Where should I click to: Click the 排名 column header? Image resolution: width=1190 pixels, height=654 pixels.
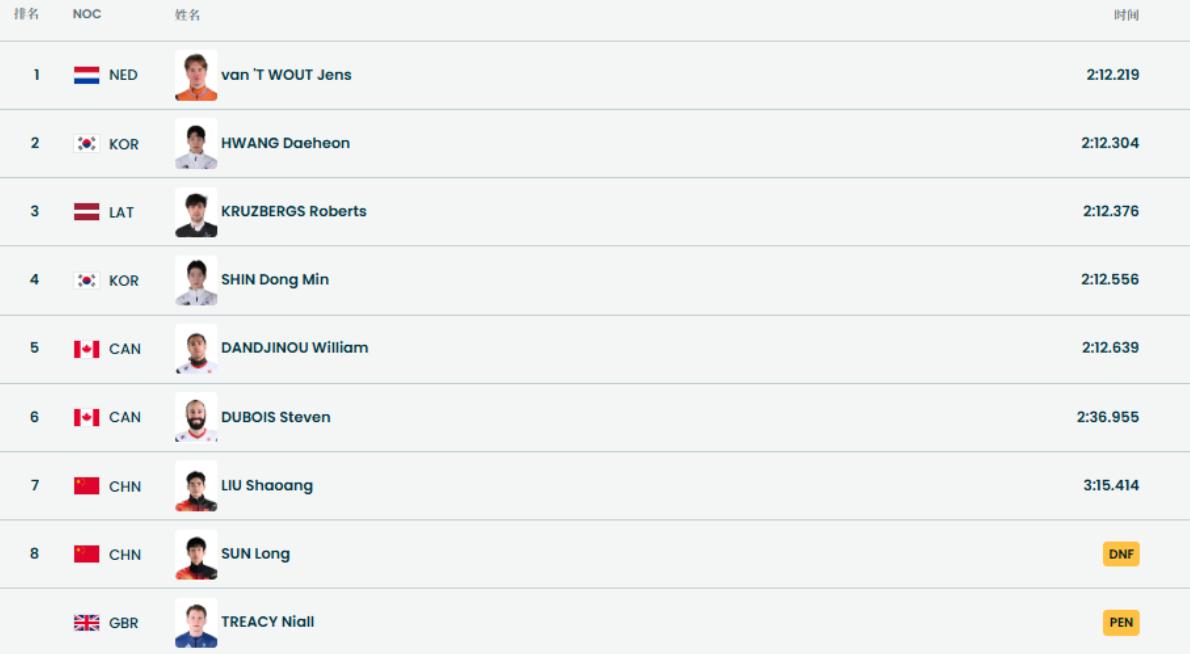pos(26,15)
